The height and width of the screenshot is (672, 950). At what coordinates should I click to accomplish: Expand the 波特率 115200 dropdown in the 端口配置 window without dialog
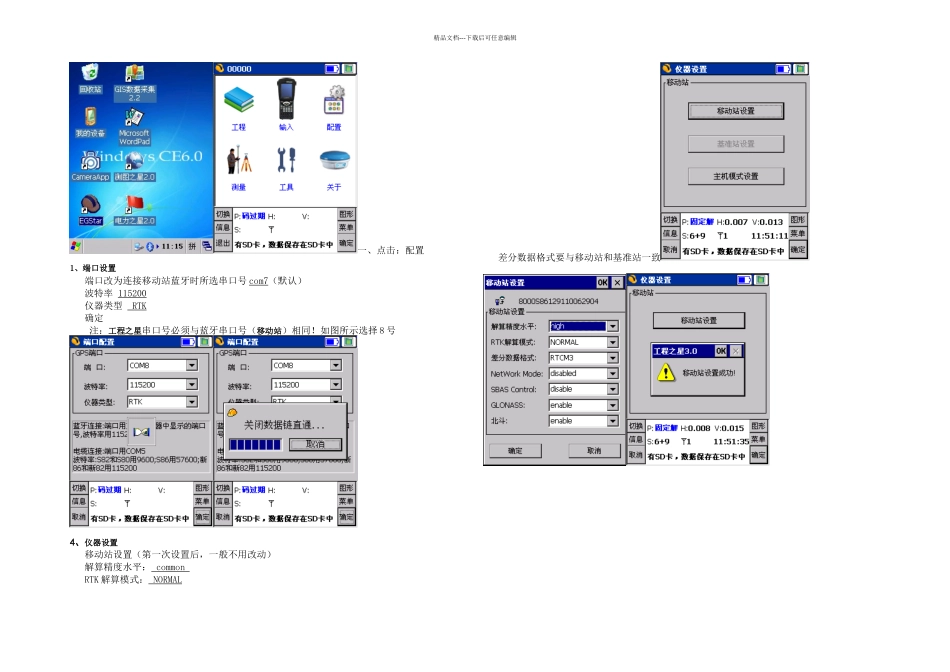191,385
